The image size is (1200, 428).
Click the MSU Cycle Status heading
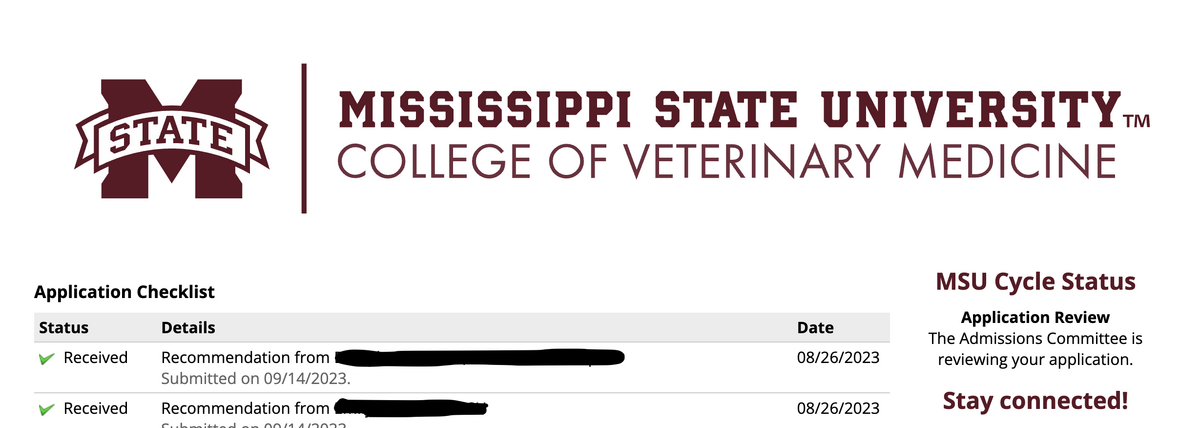(1035, 281)
